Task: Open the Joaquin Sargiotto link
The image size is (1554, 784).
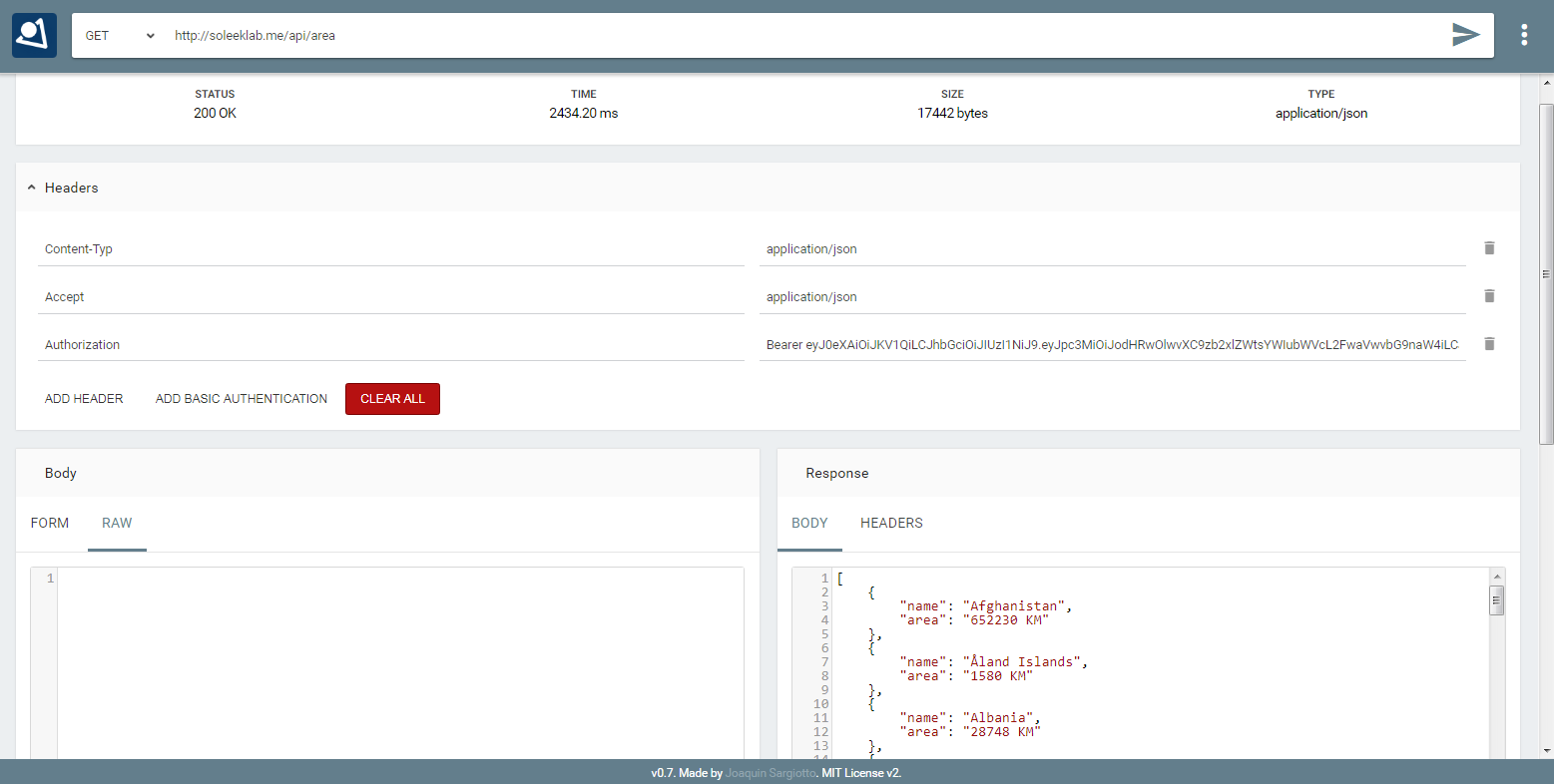Action: click(x=771, y=773)
